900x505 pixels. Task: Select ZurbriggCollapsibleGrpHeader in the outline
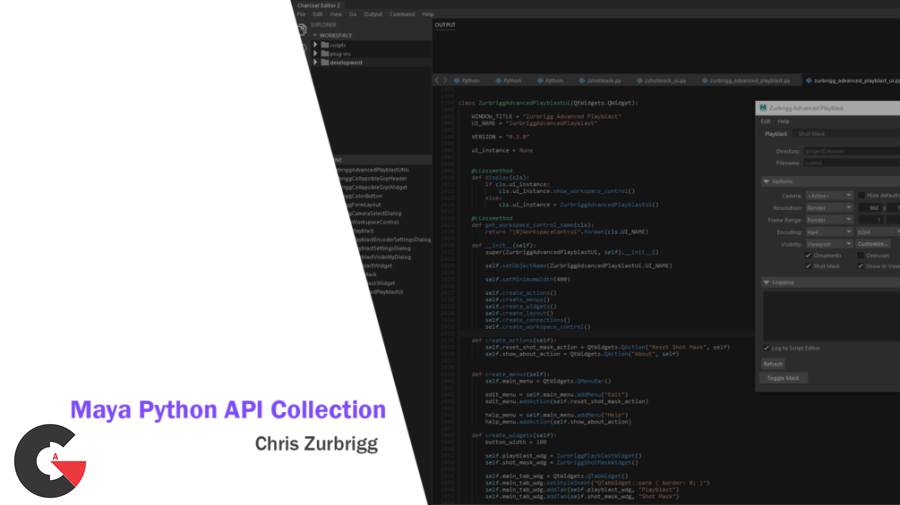pos(373,178)
